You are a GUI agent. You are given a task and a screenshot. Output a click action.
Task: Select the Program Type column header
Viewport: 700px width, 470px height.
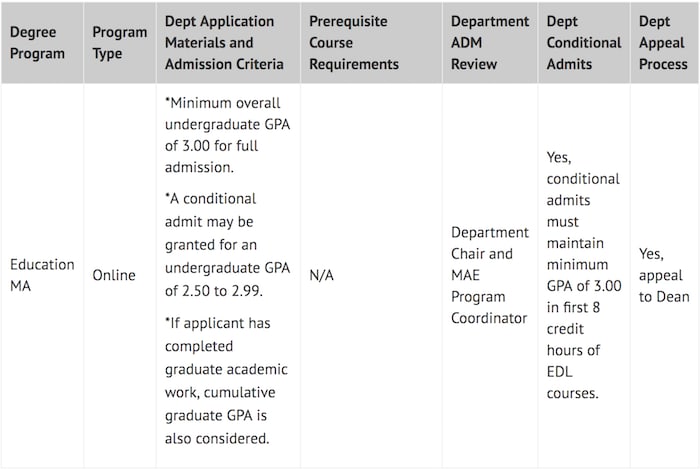click(x=120, y=43)
